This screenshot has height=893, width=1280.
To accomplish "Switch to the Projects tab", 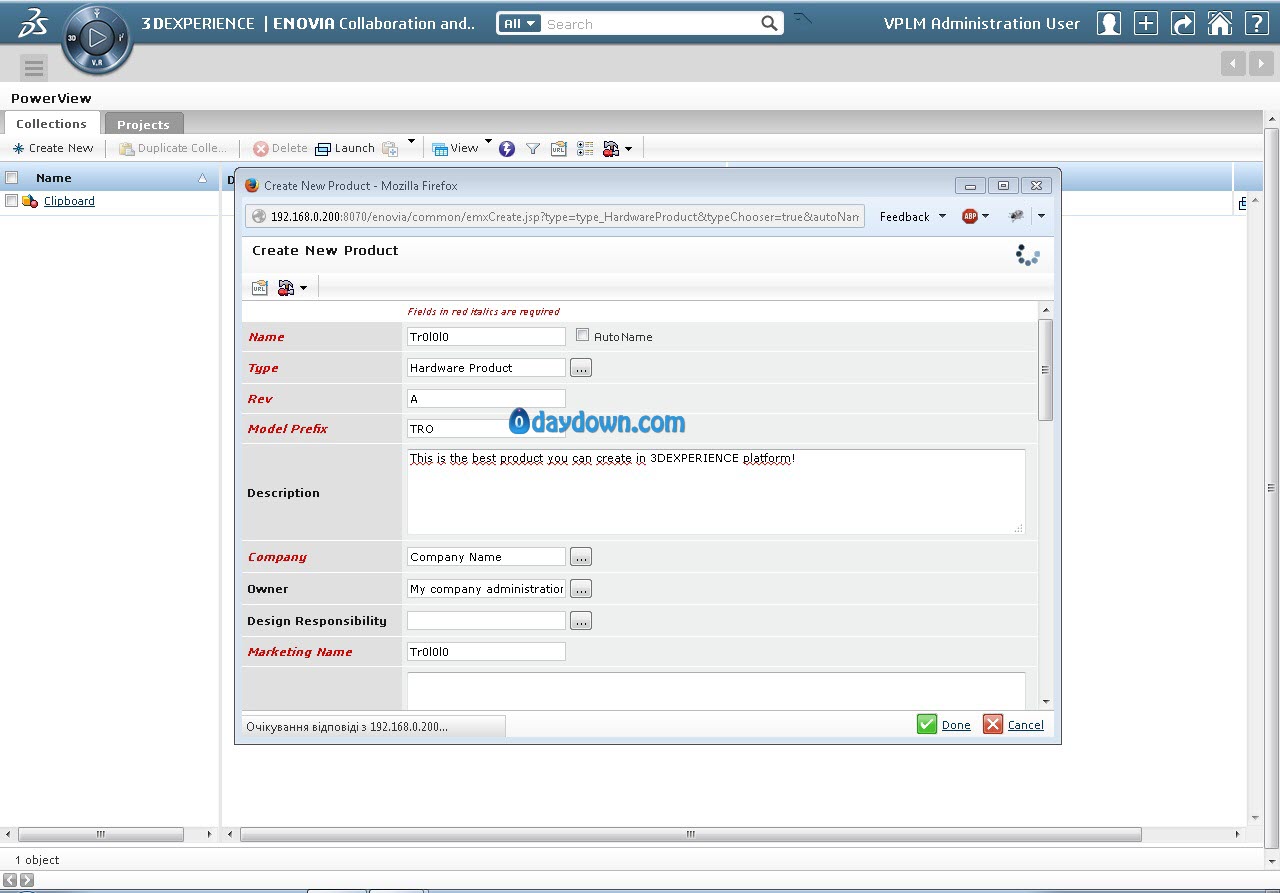I will (x=143, y=124).
